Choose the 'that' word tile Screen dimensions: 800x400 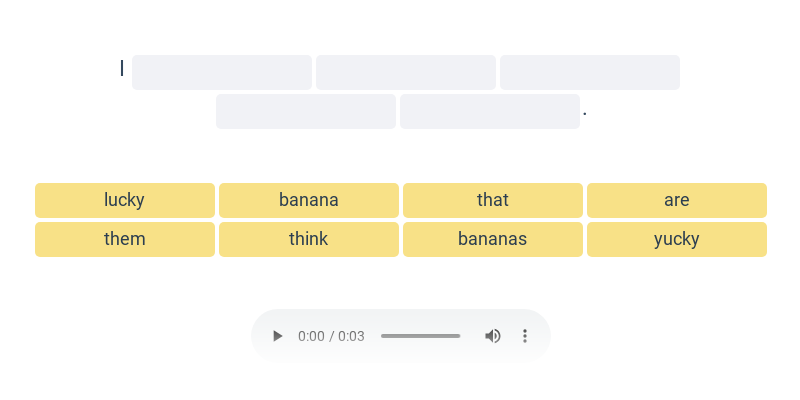pyautogui.click(x=493, y=200)
